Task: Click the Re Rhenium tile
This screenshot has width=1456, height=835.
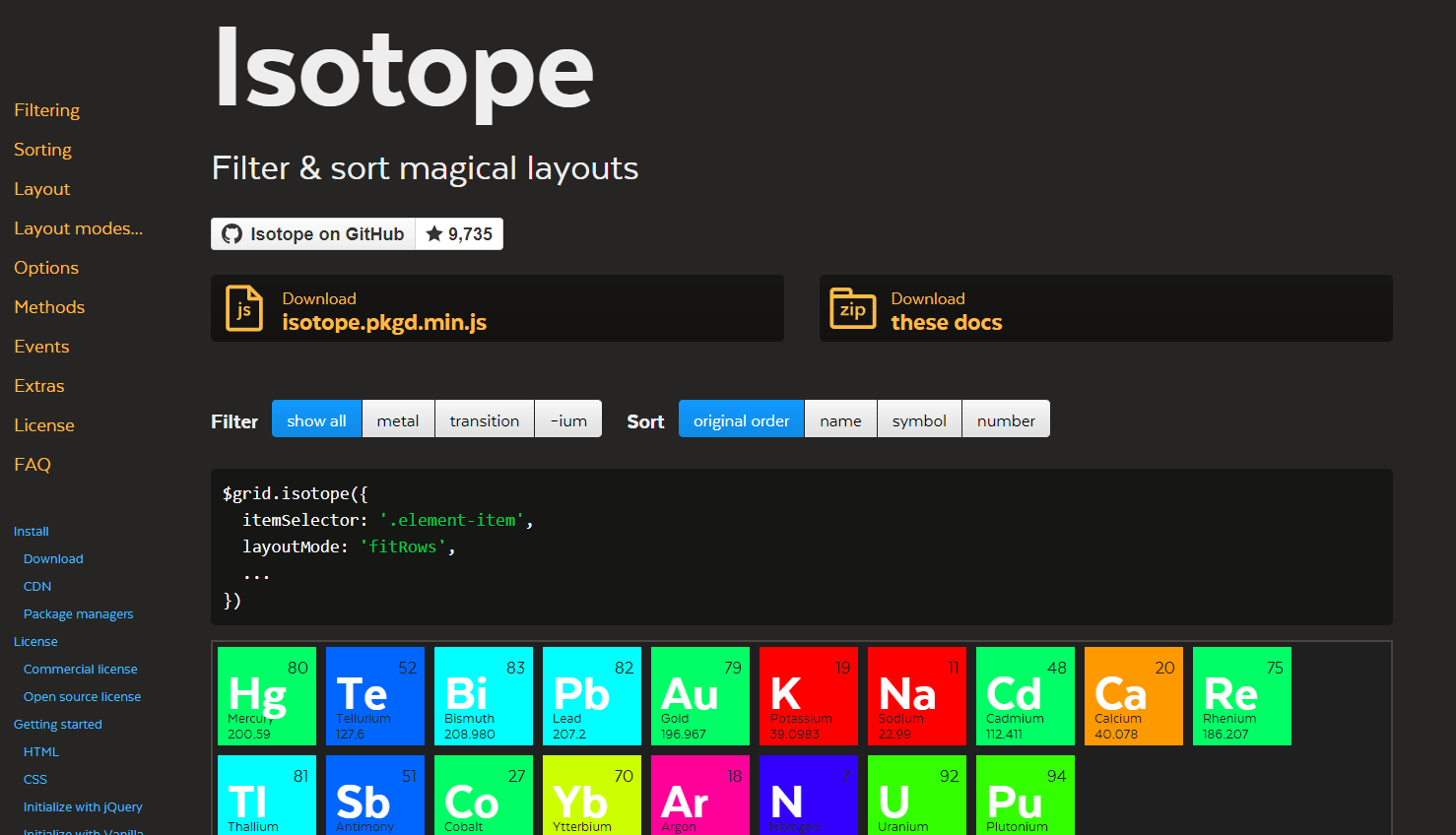Action: coord(1242,696)
